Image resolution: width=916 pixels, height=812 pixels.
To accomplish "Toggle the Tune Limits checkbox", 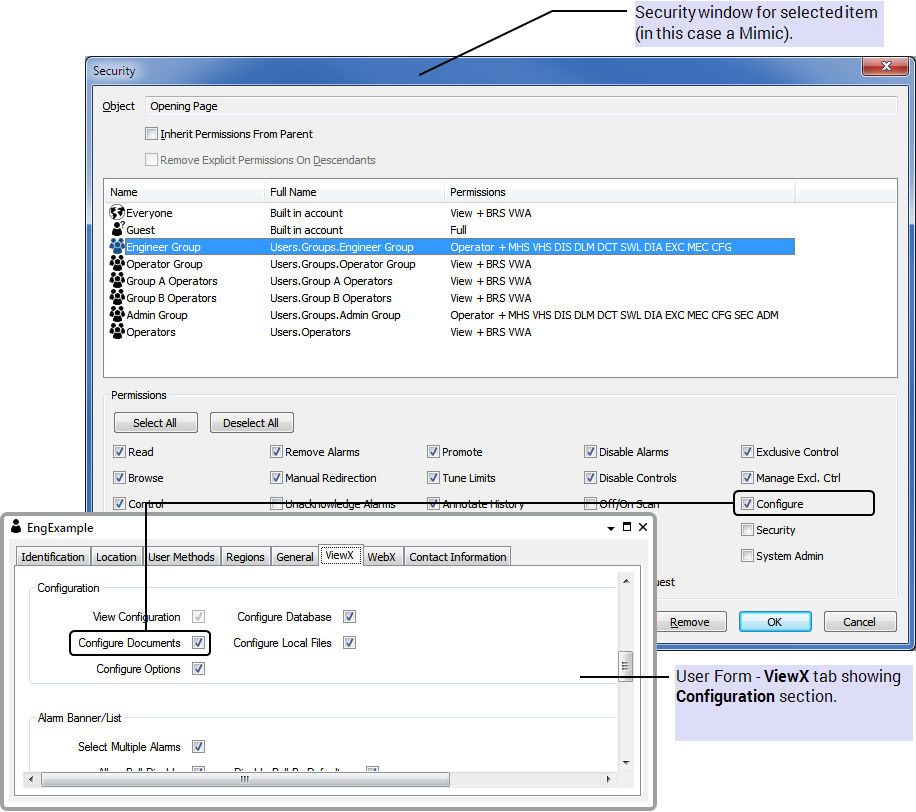I will click(433, 477).
